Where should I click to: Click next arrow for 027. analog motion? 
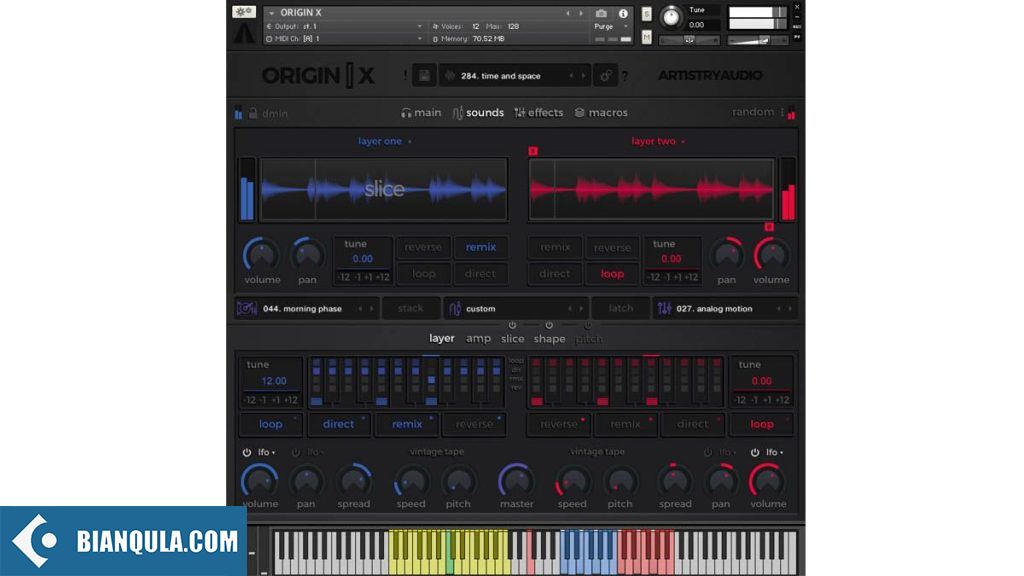[790, 308]
